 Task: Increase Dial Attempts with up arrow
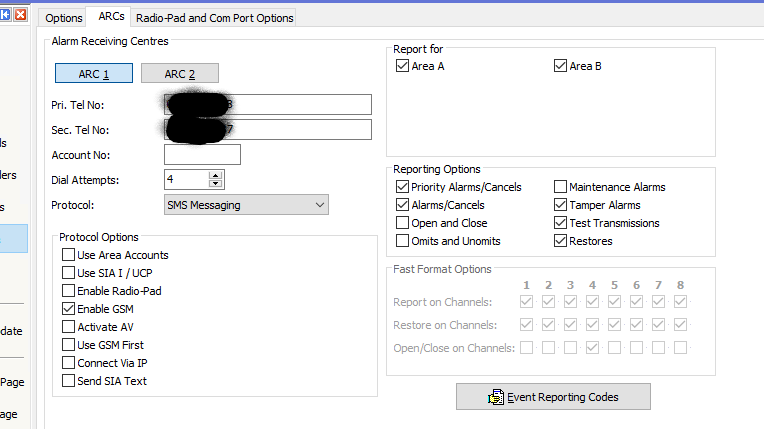pyautogui.click(x=215, y=175)
